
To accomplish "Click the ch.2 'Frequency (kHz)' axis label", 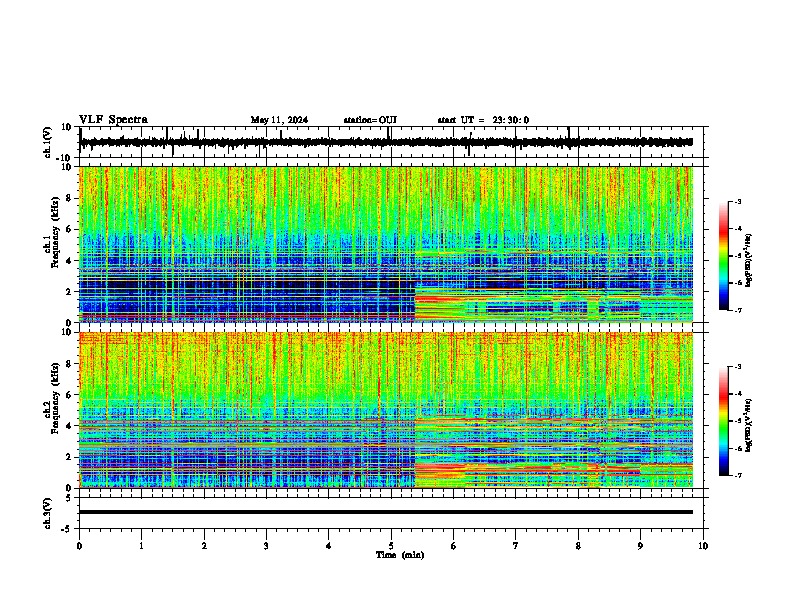I will pyautogui.click(x=55, y=398).
